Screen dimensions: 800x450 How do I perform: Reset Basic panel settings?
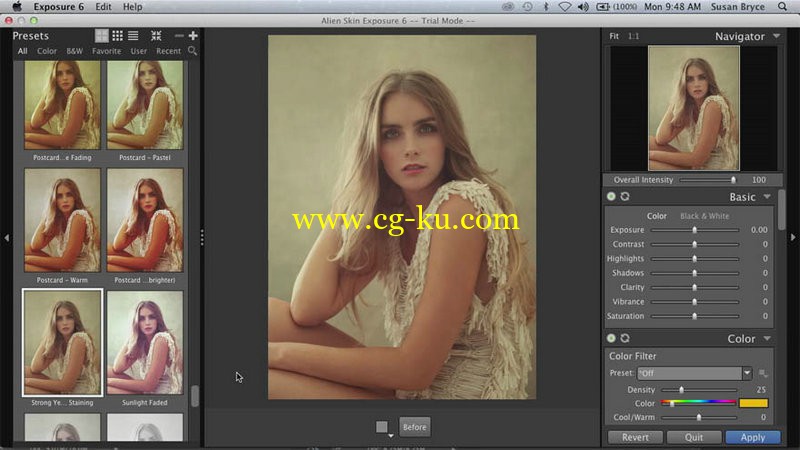tap(624, 196)
